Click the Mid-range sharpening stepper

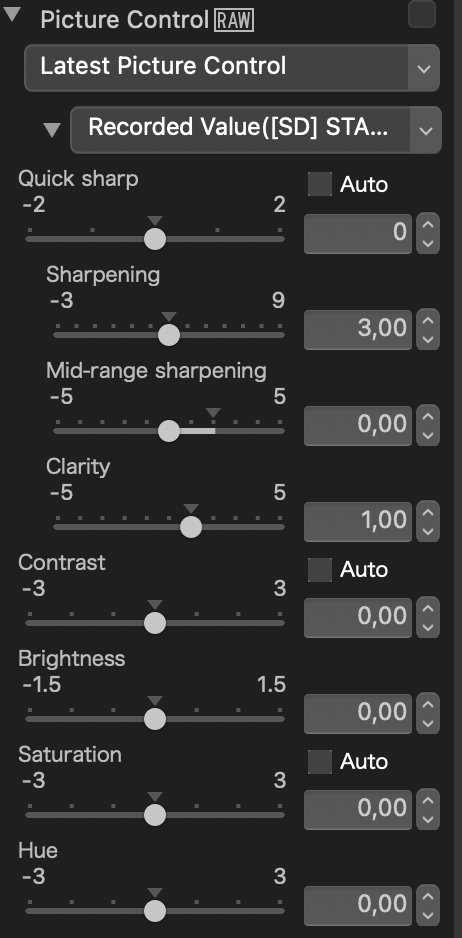[x=428, y=425]
